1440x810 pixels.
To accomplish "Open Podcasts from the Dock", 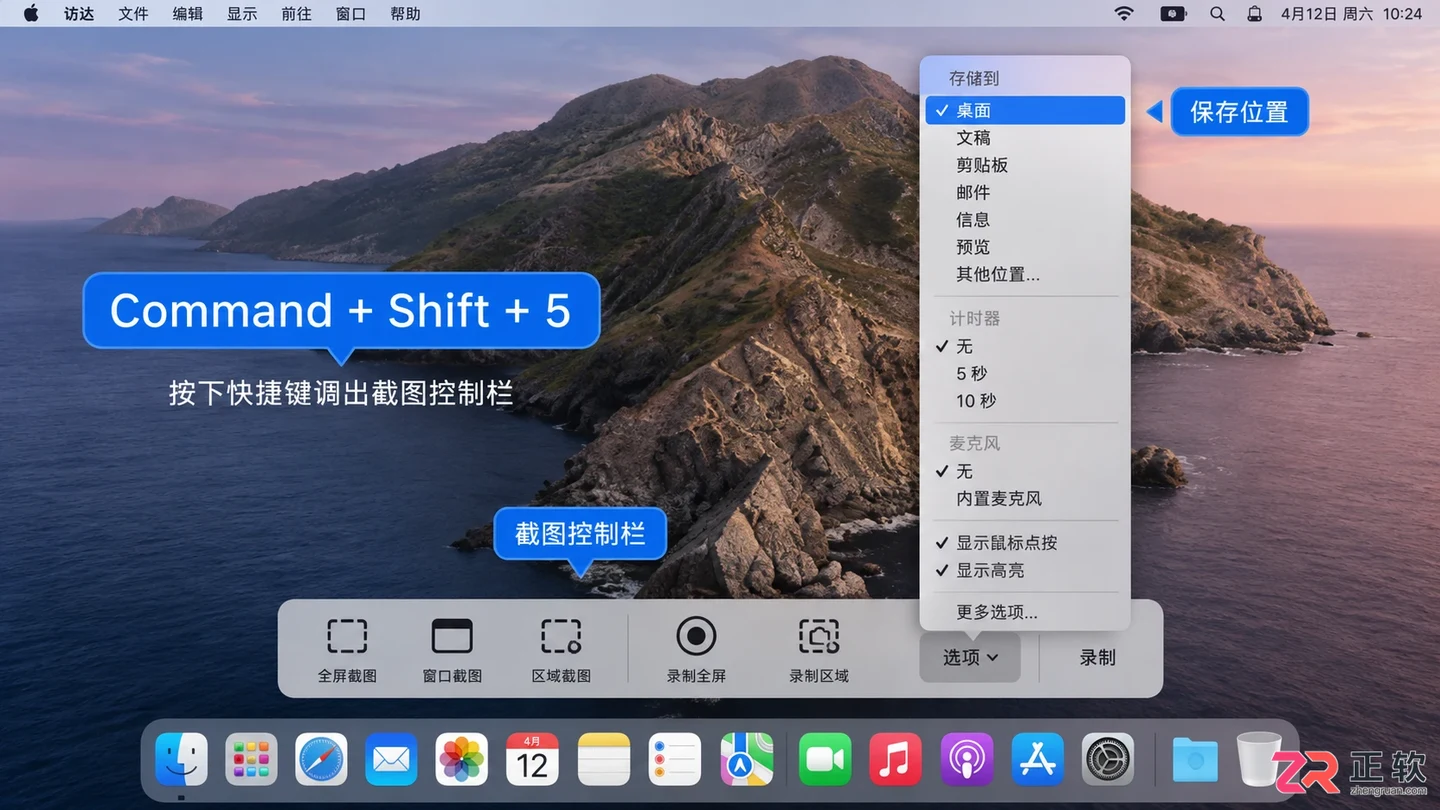I will click(x=967, y=759).
